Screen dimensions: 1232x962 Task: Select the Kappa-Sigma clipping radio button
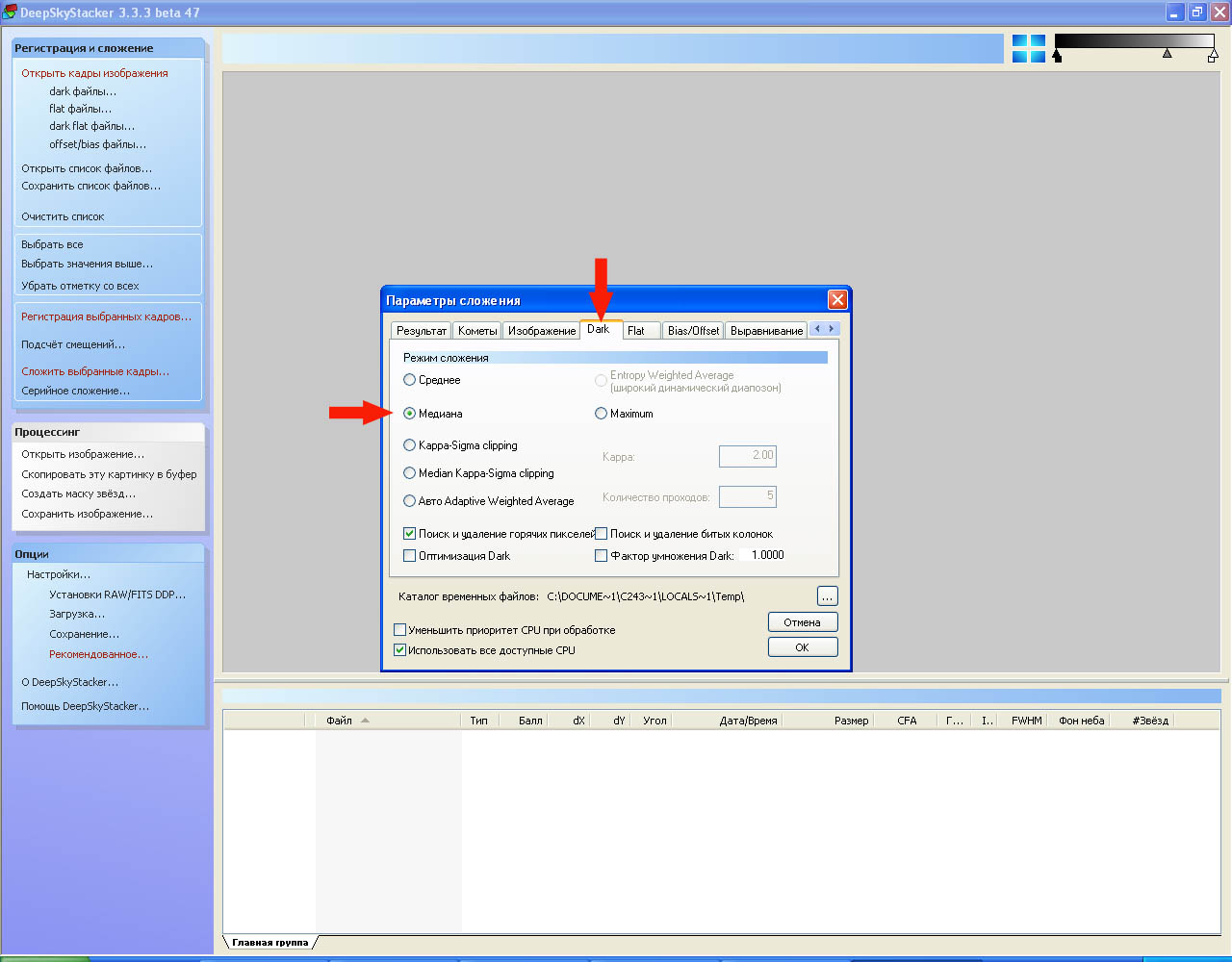coord(410,445)
